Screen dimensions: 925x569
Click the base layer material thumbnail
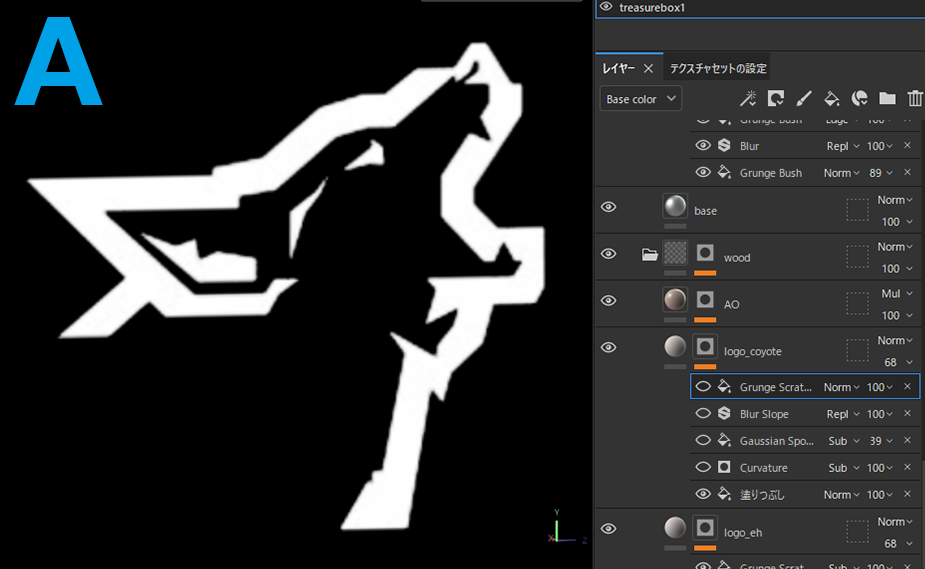pyautogui.click(x=675, y=207)
